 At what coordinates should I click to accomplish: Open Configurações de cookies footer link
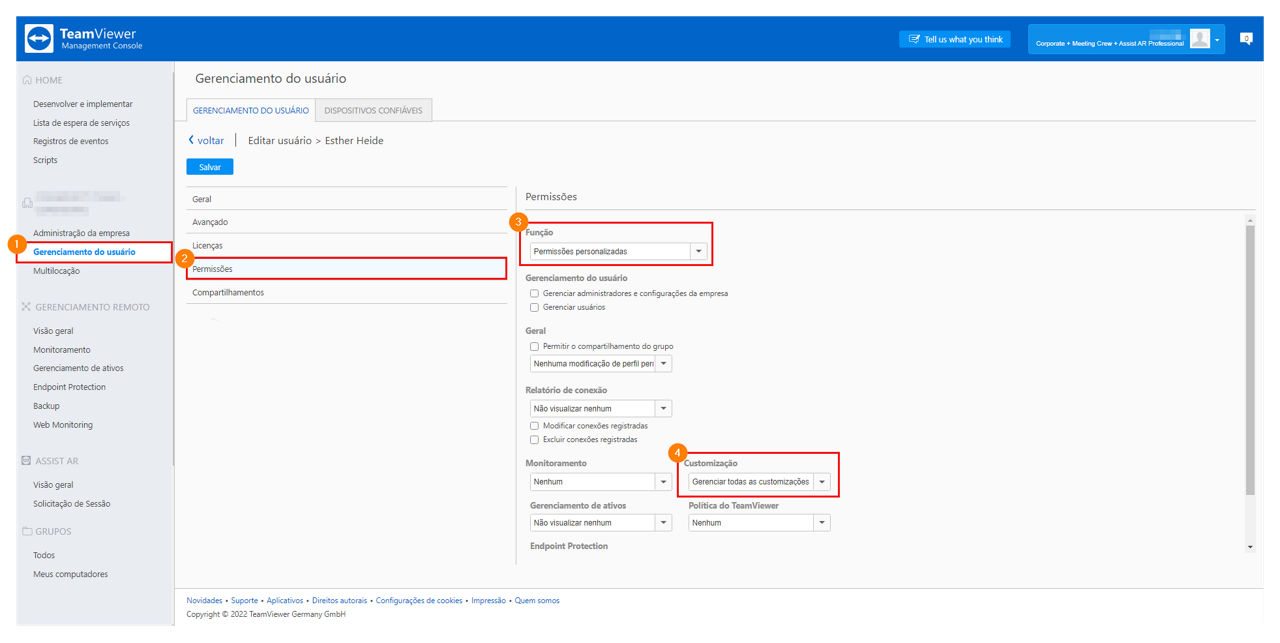[419, 601]
